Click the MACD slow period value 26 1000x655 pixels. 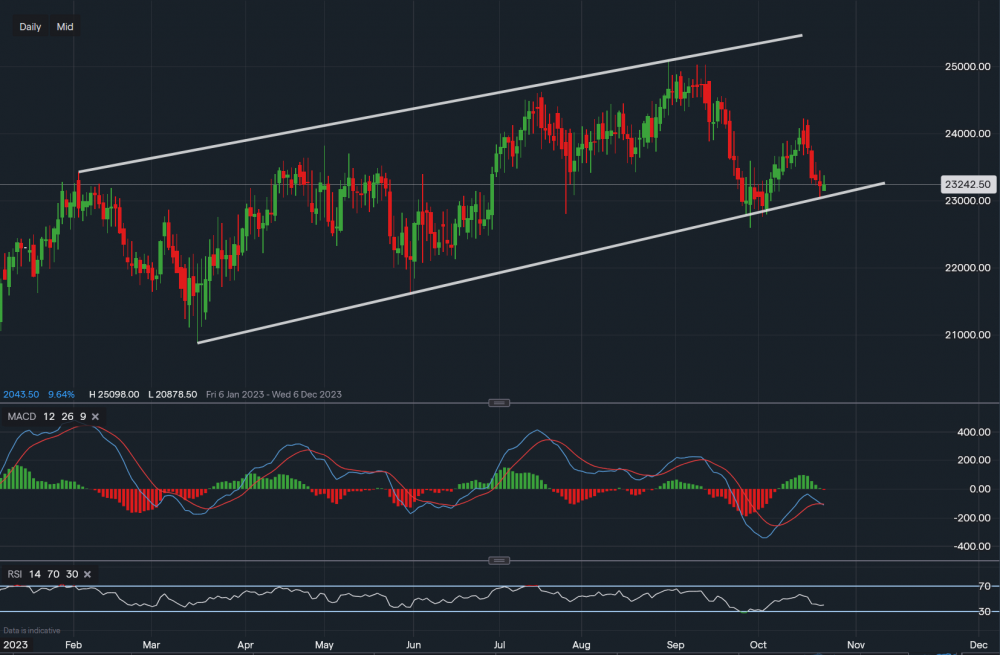(x=66, y=415)
